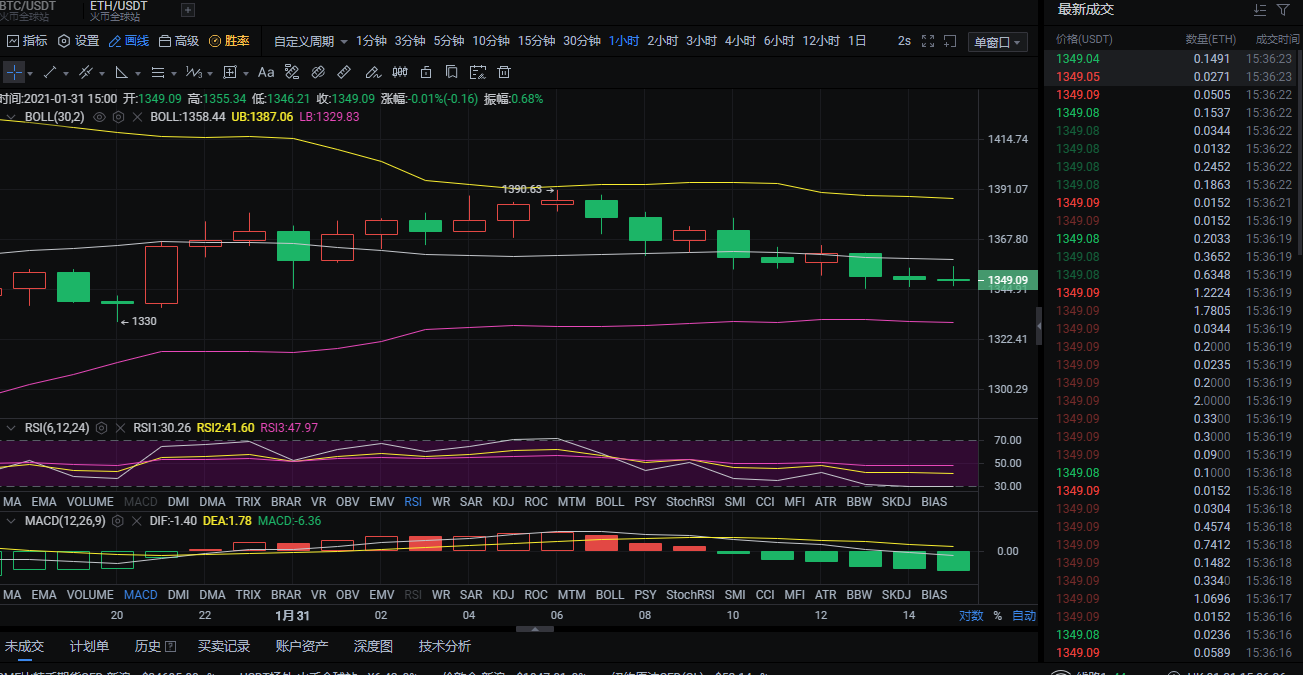The image size is (1303, 675).
Task: Toggle BOLL indicator visibility eye
Action: [99, 117]
